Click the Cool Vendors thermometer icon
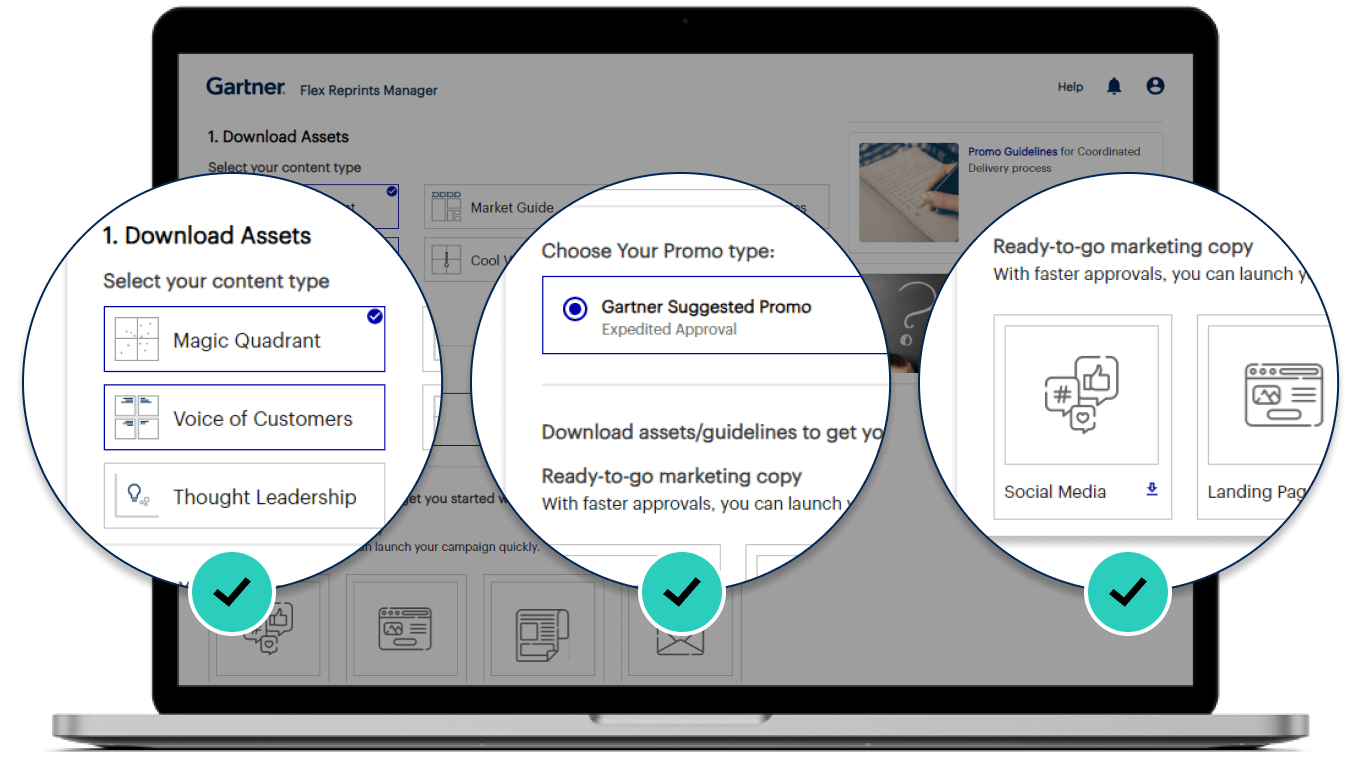This screenshot has height=766, width=1360. pyautogui.click(x=445, y=259)
